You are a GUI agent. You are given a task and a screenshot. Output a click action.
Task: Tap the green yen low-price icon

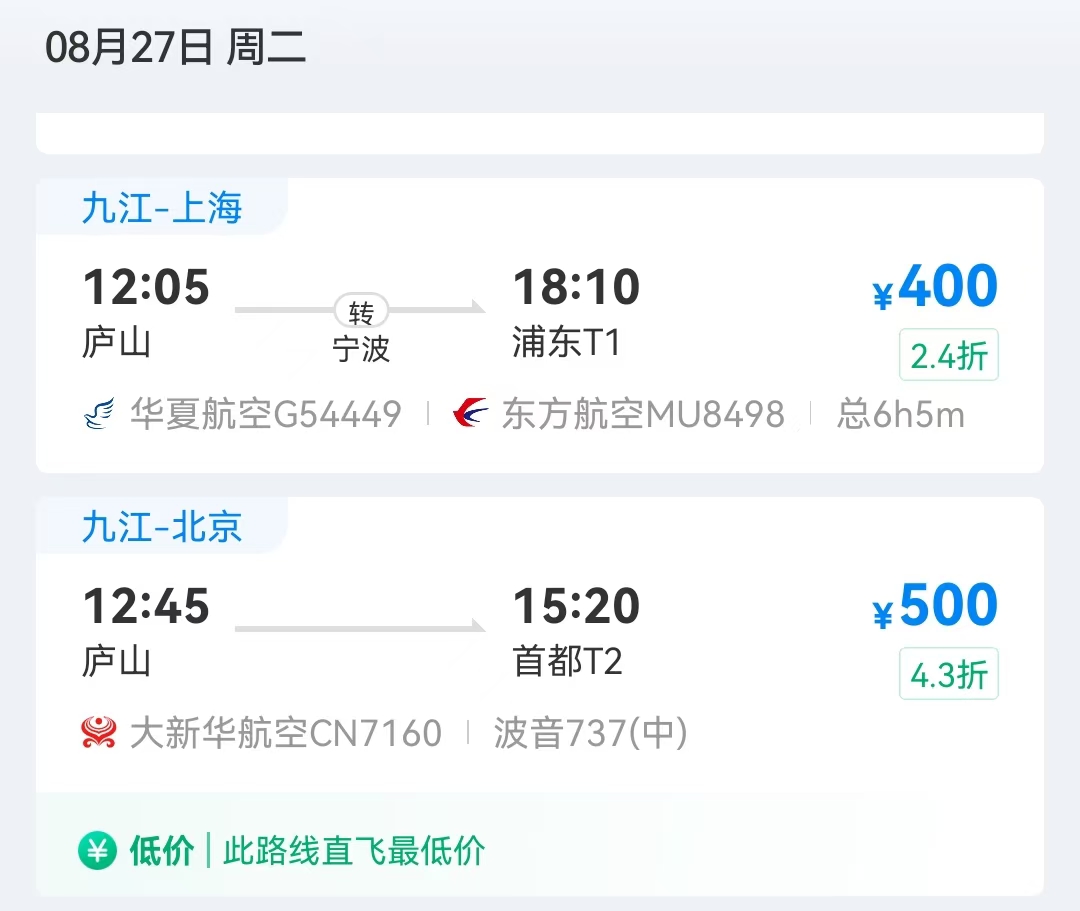pos(97,851)
